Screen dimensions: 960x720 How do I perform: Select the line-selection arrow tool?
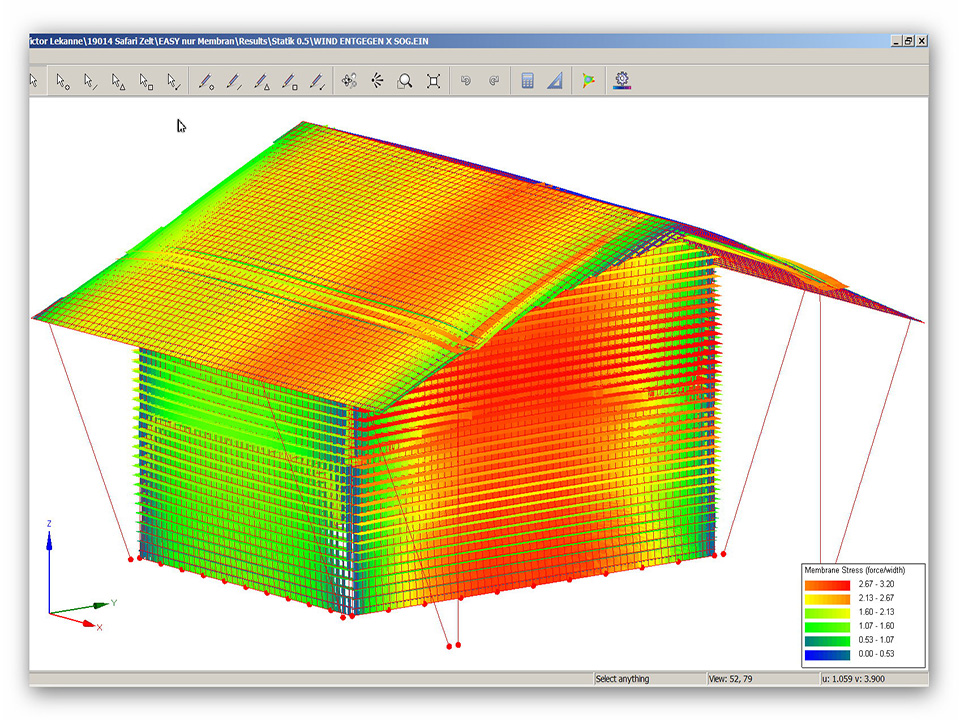(x=90, y=81)
